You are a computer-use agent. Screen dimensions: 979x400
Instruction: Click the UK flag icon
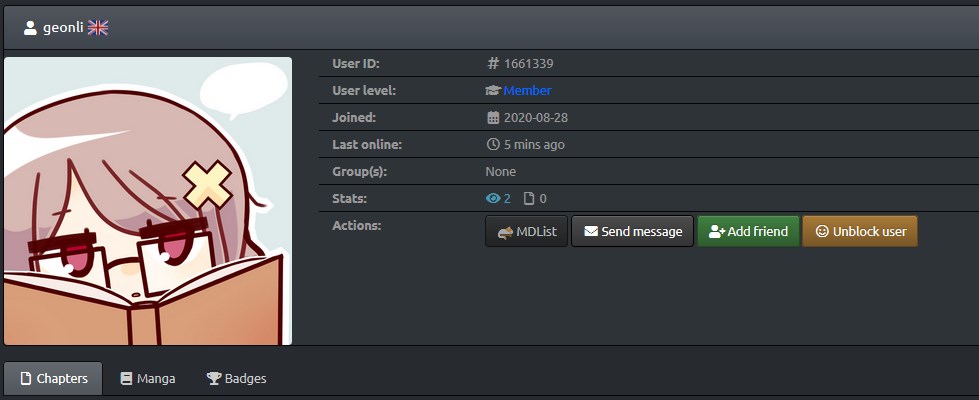(x=98, y=28)
